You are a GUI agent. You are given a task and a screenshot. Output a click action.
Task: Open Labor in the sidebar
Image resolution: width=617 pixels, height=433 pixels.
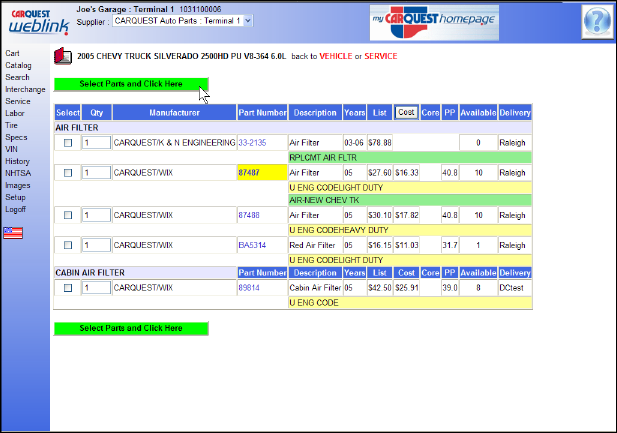tap(15, 113)
